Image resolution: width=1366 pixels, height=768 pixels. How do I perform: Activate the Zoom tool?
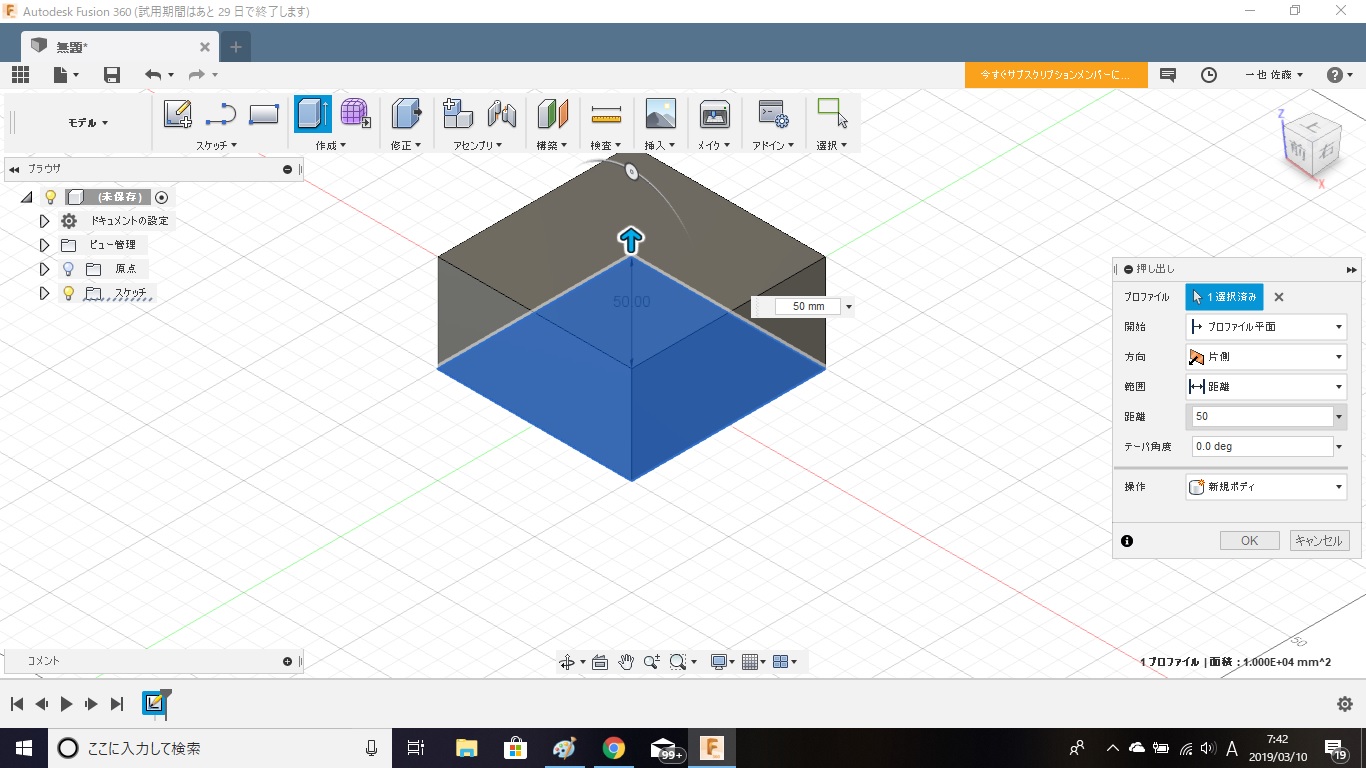pos(652,662)
